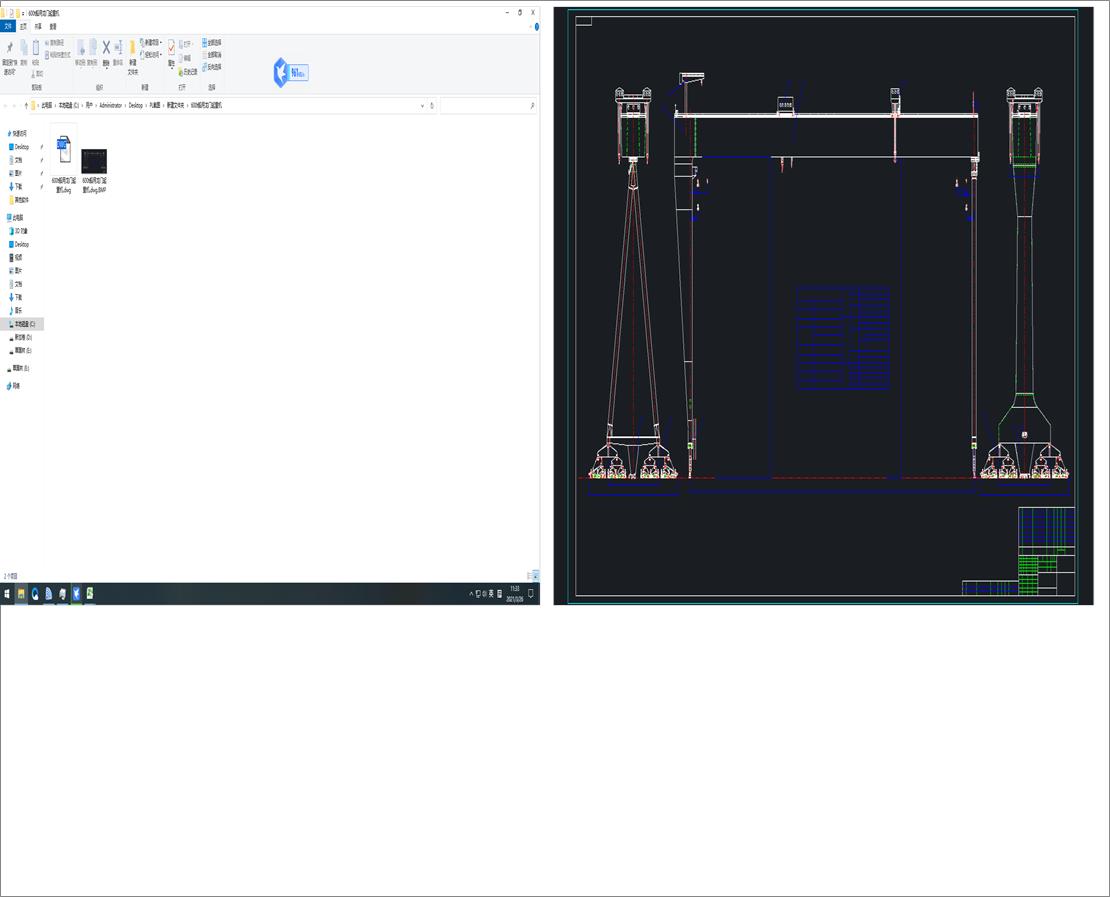The height and width of the screenshot is (897, 1110).
Task: Click Paste shortcut (粘贴快捷方式) in ribbon
Action: point(57,55)
